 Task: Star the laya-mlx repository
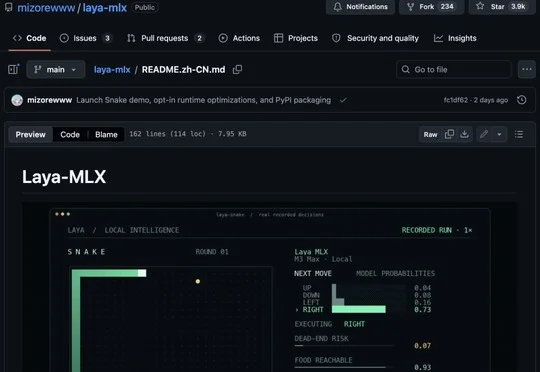pyautogui.click(x=502, y=7)
